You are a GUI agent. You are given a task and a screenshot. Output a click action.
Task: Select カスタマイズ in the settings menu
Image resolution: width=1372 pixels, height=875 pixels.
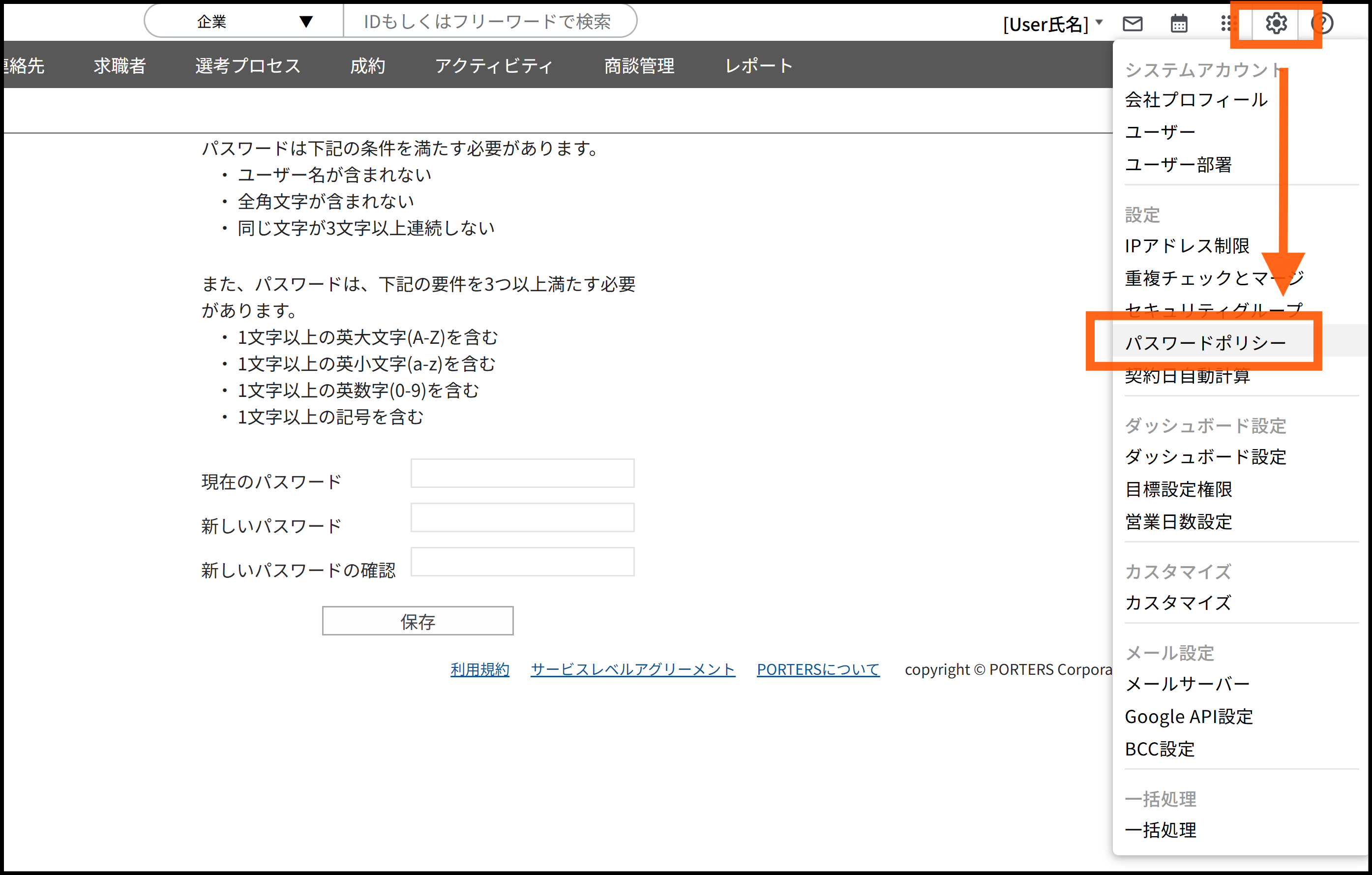pos(1178,603)
